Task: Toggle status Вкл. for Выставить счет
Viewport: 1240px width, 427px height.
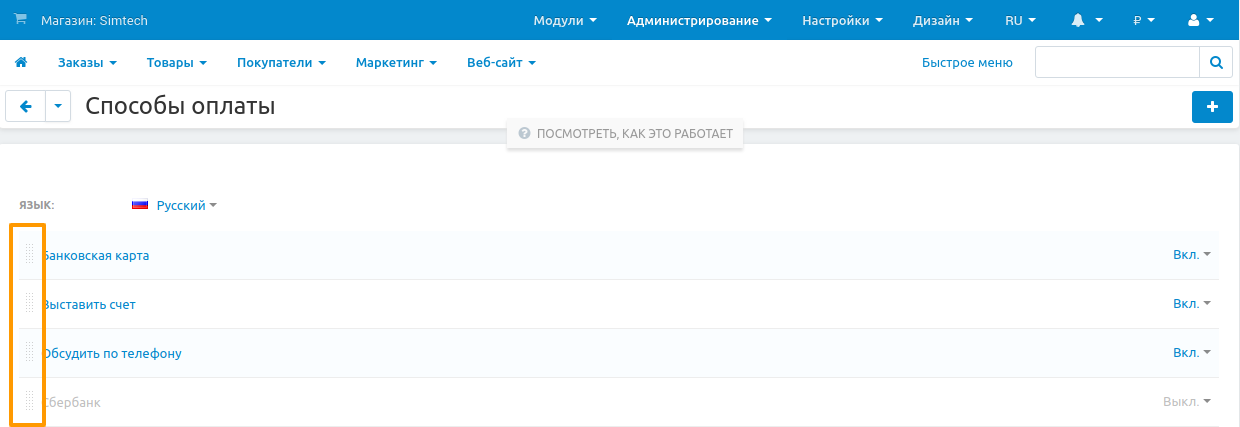Action: point(1191,304)
